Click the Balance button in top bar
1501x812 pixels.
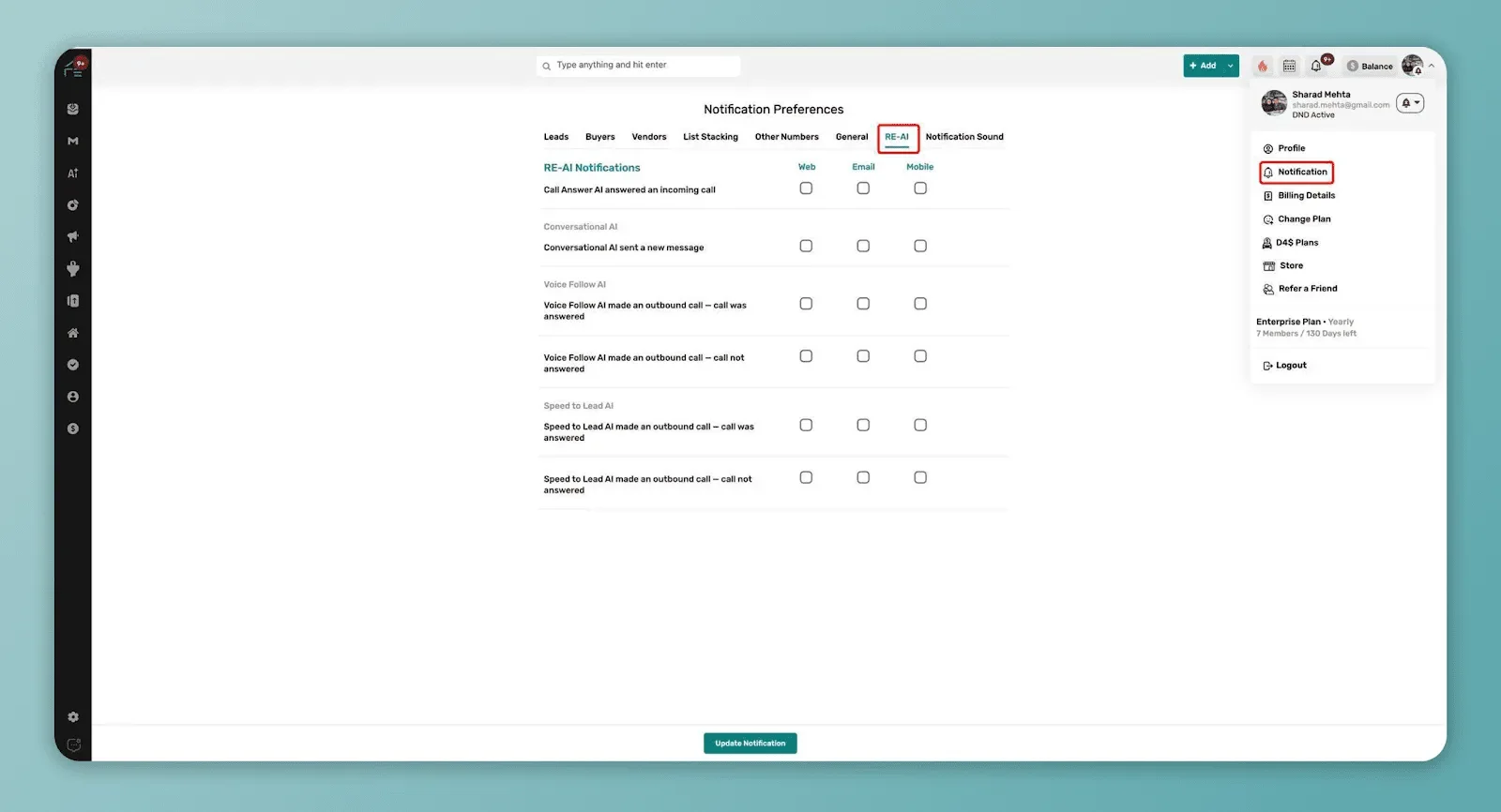pyautogui.click(x=1370, y=66)
